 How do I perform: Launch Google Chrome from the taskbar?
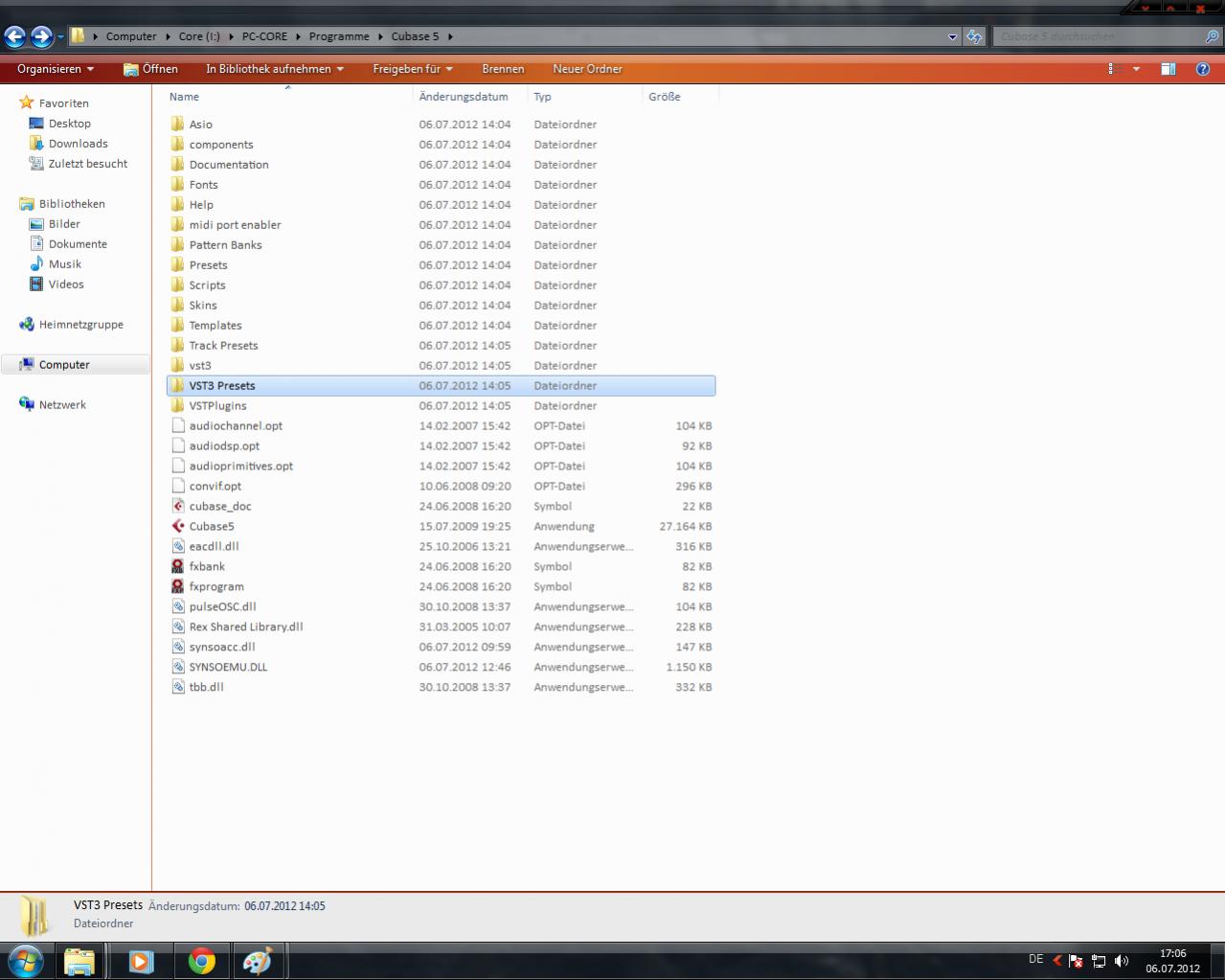[x=201, y=961]
